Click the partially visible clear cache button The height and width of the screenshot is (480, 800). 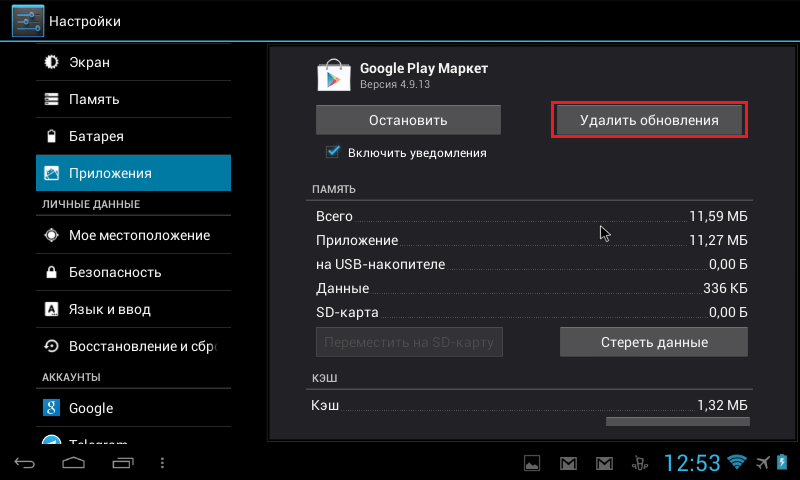pyautogui.click(x=678, y=421)
